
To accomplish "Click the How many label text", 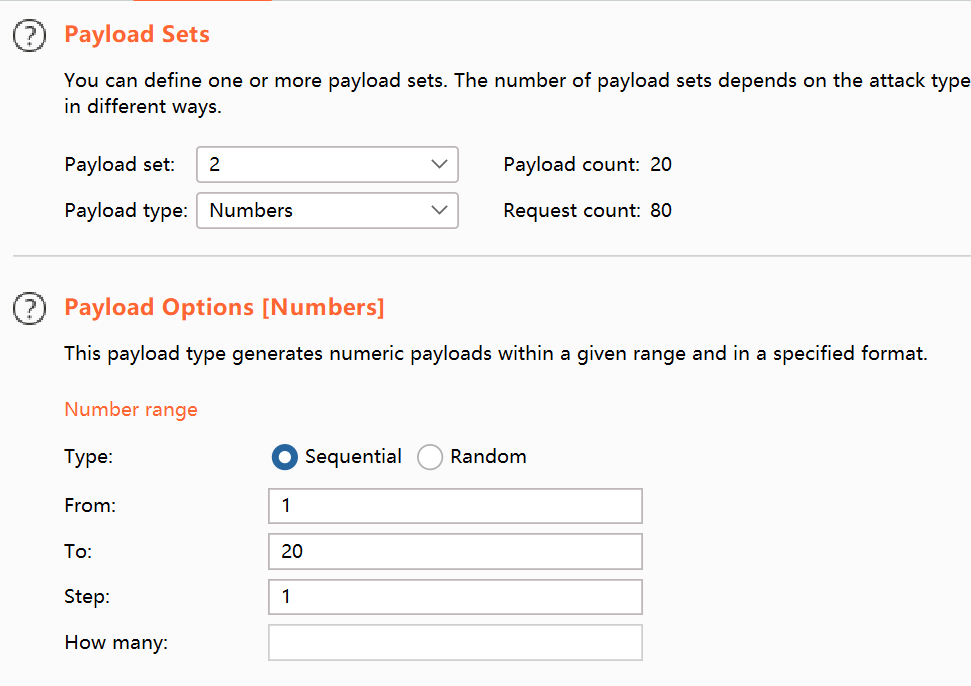I will pyautogui.click(x=116, y=643).
